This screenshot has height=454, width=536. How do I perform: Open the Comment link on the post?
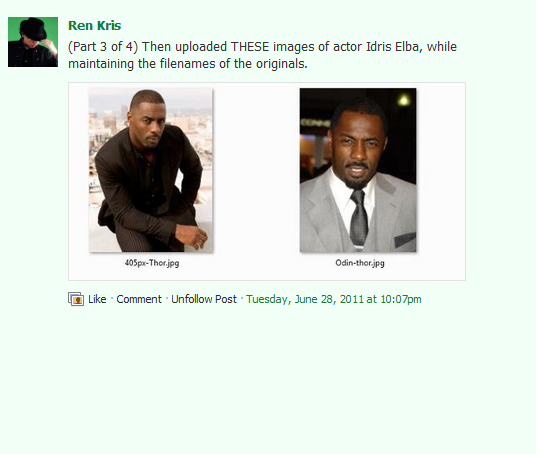point(139,299)
